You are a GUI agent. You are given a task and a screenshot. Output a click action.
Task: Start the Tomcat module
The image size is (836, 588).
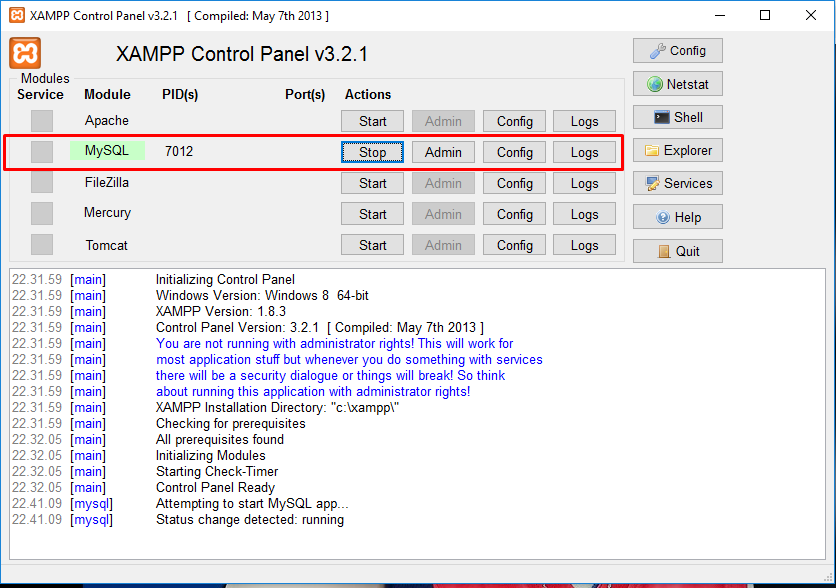372,245
